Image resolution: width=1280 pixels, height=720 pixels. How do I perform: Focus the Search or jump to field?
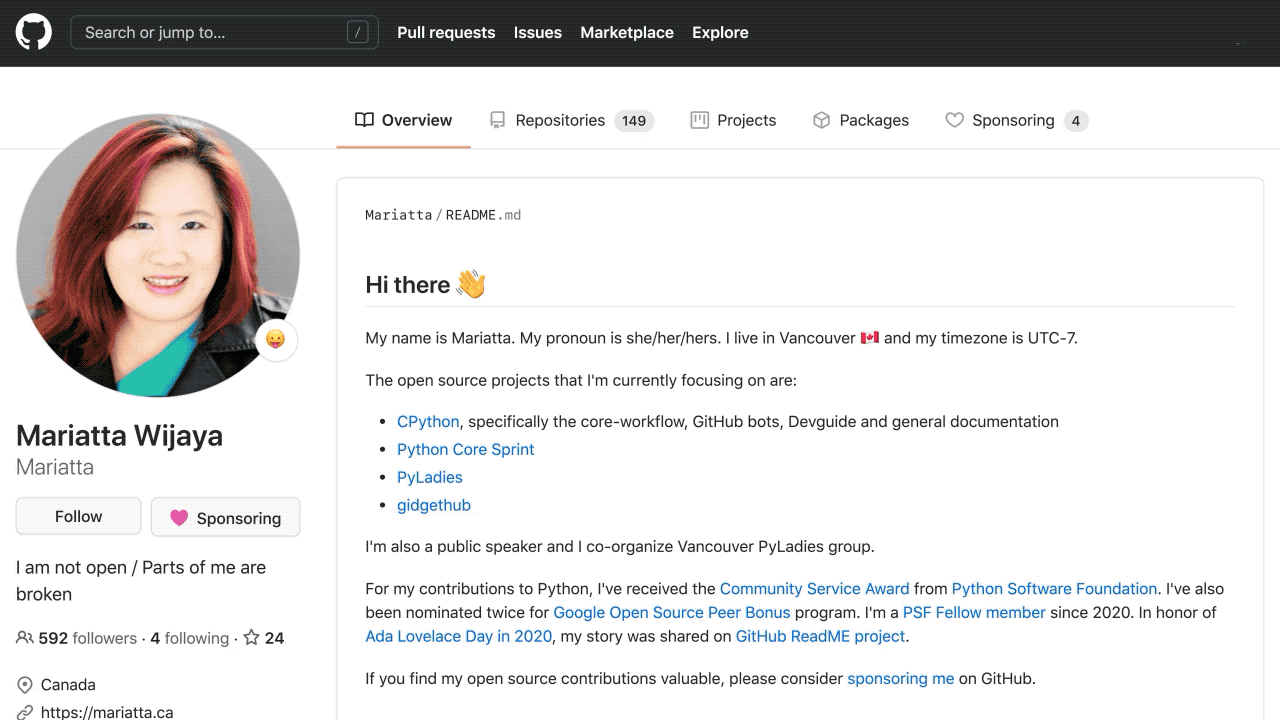[210, 32]
